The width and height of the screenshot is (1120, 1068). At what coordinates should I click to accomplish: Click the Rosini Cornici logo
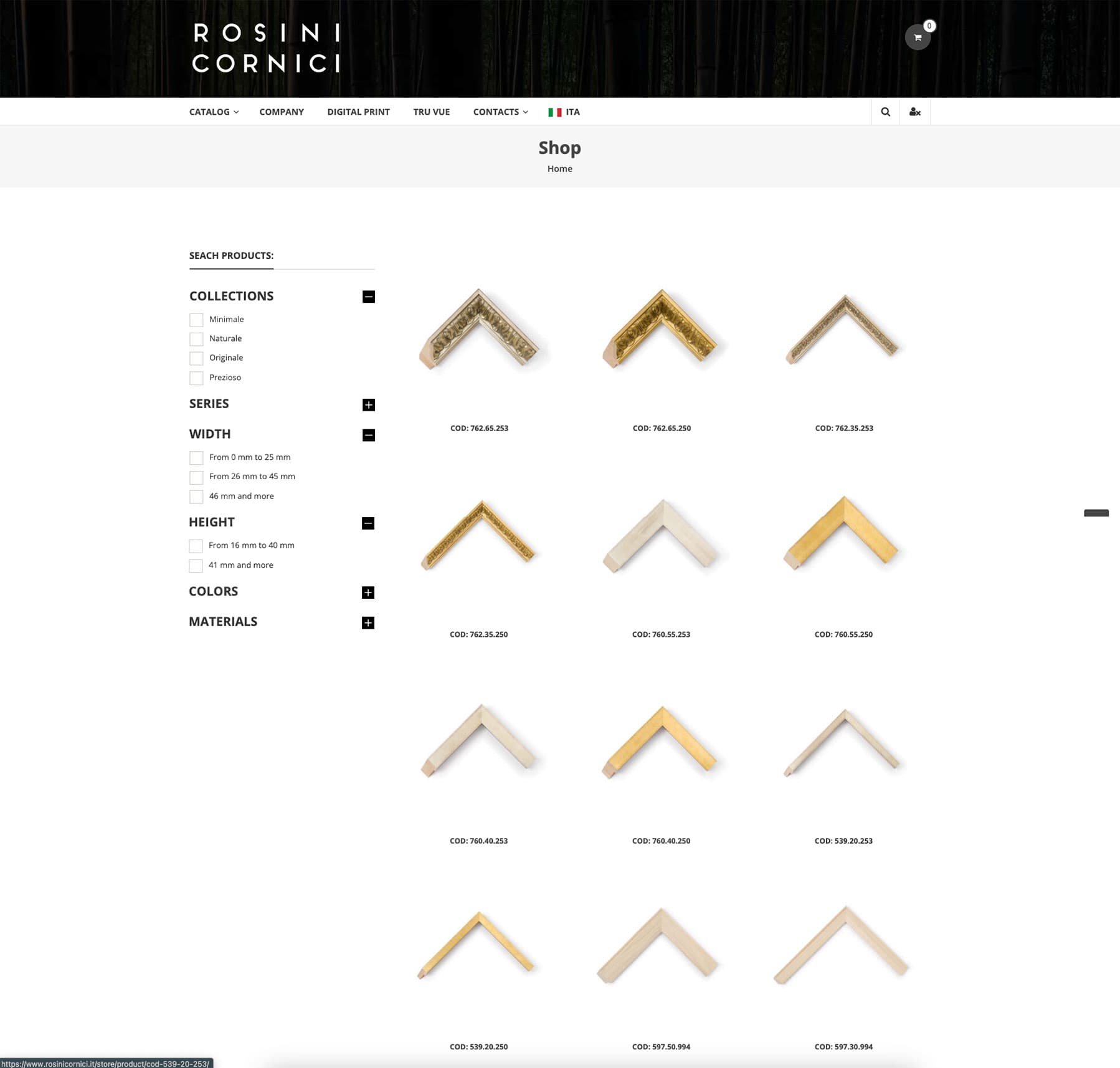267,49
